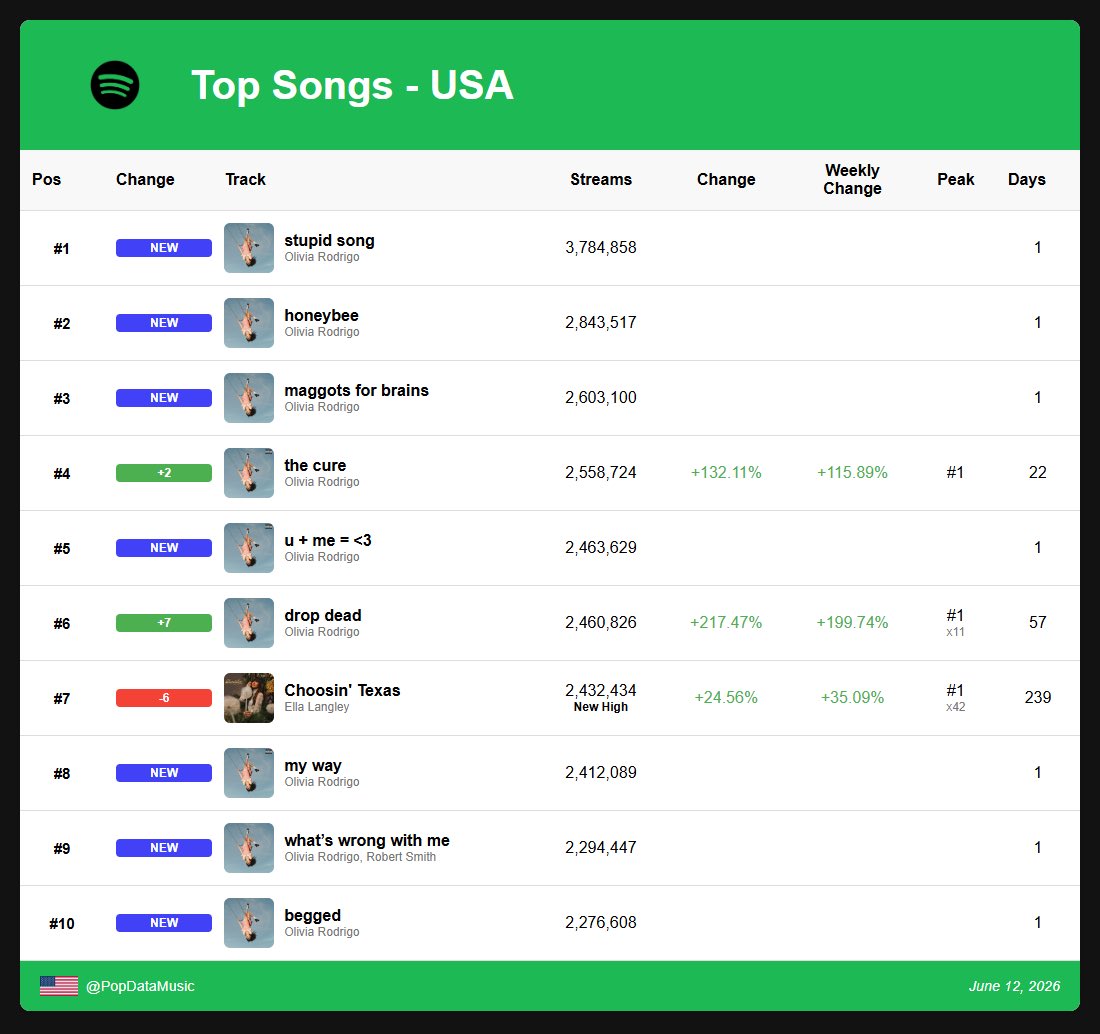Select the my way track title
Screen dimensions: 1100x1034
point(313,766)
